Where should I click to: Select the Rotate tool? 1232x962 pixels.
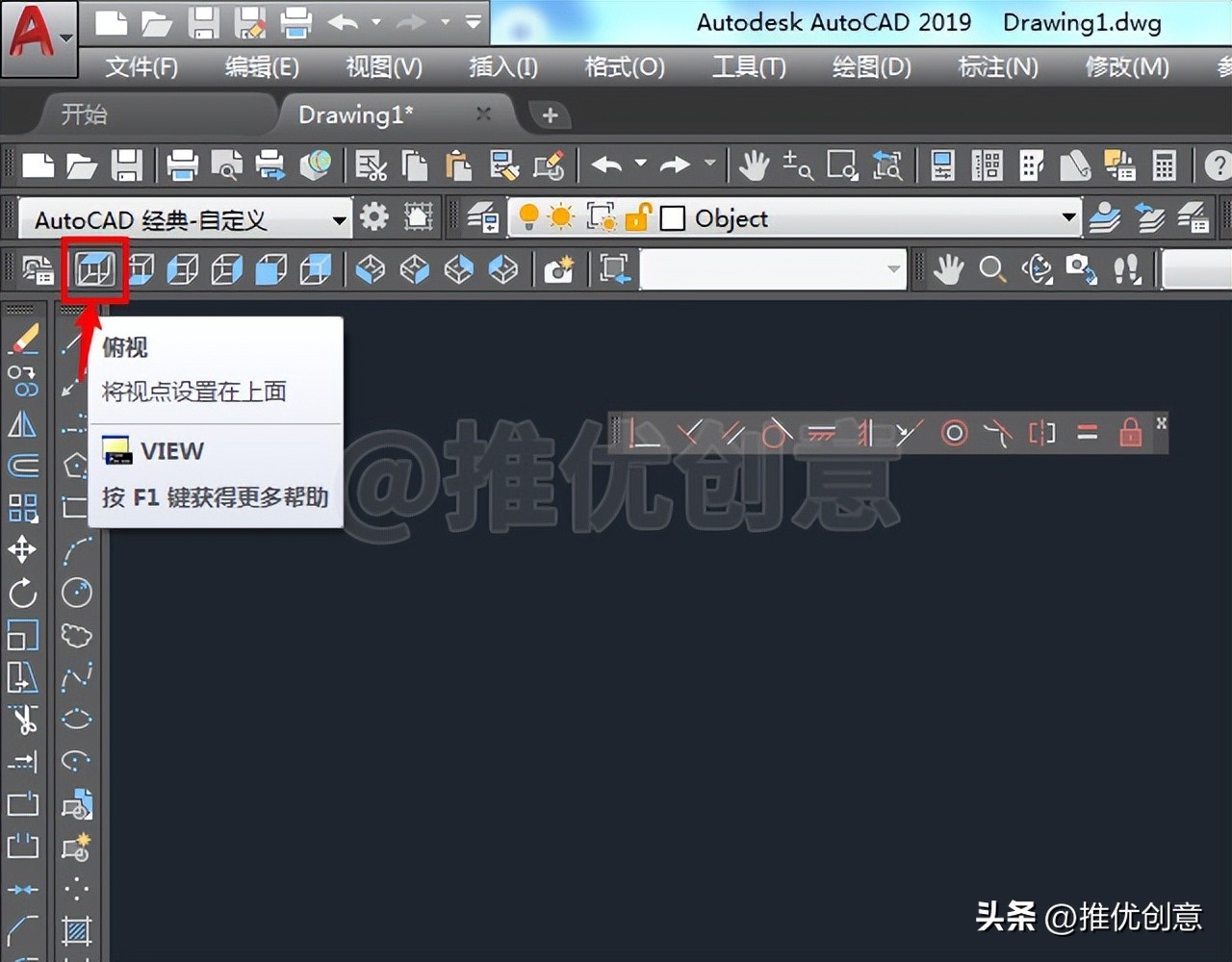coord(24,593)
